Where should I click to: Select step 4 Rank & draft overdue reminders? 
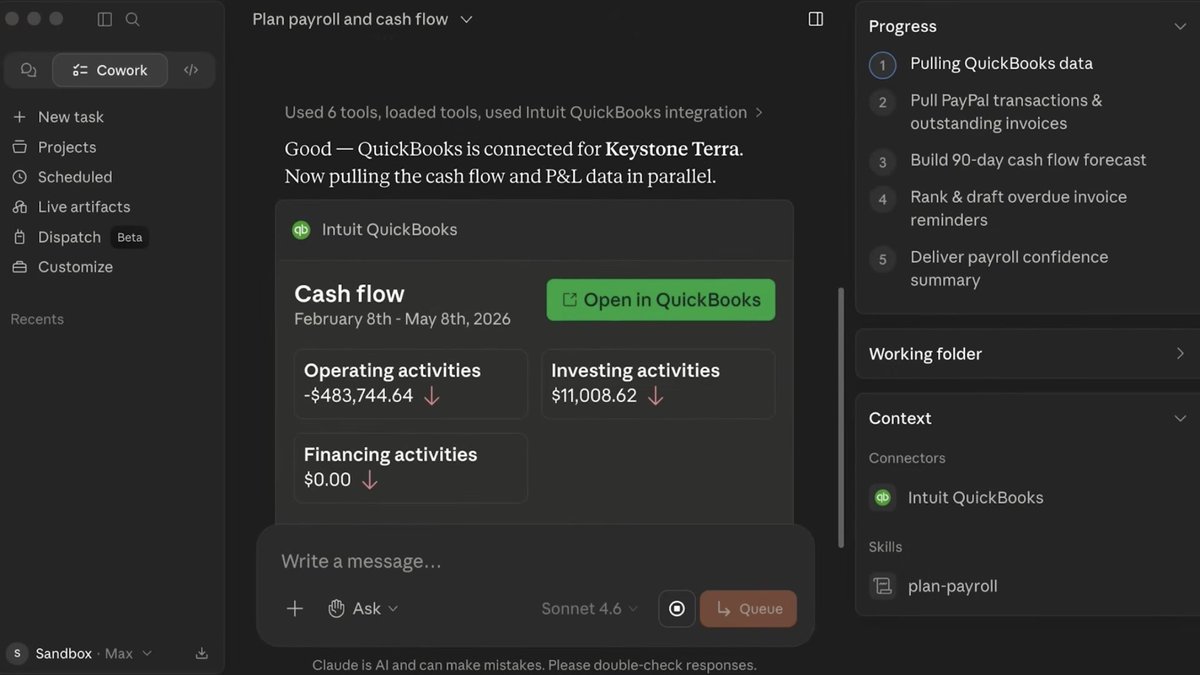click(x=1018, y=208)
